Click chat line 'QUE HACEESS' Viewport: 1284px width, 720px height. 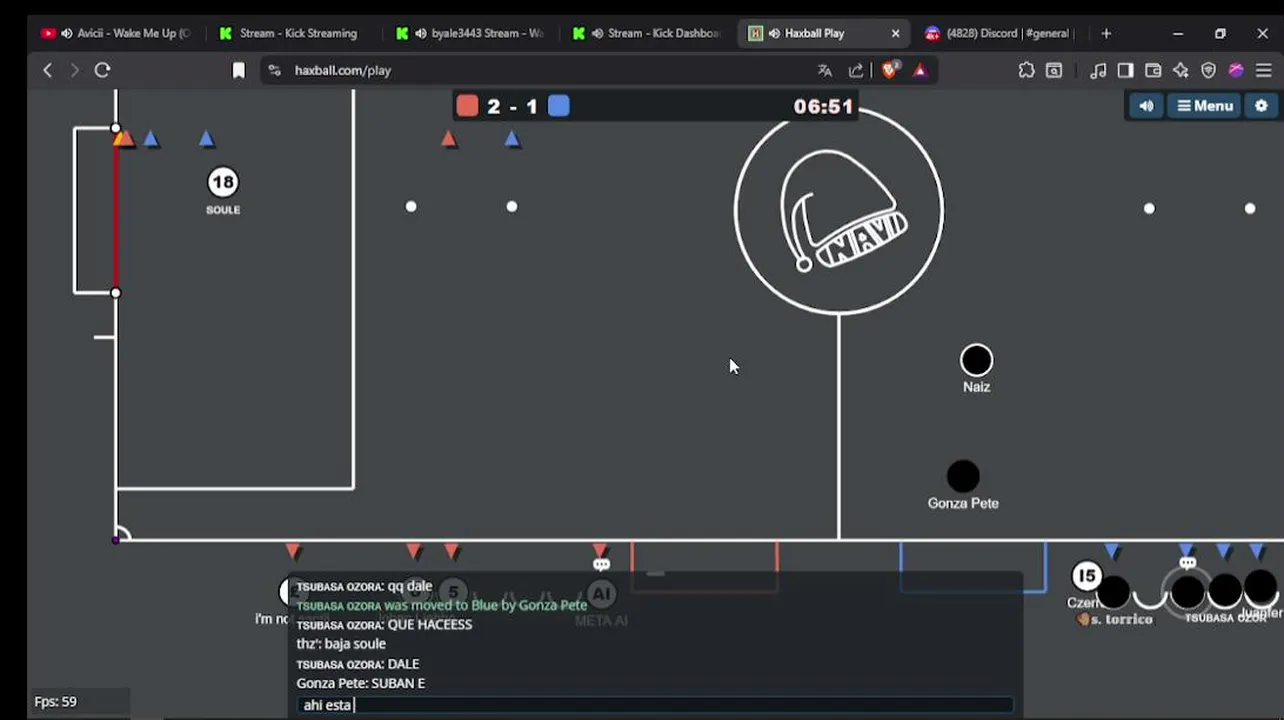pos(385,625)
